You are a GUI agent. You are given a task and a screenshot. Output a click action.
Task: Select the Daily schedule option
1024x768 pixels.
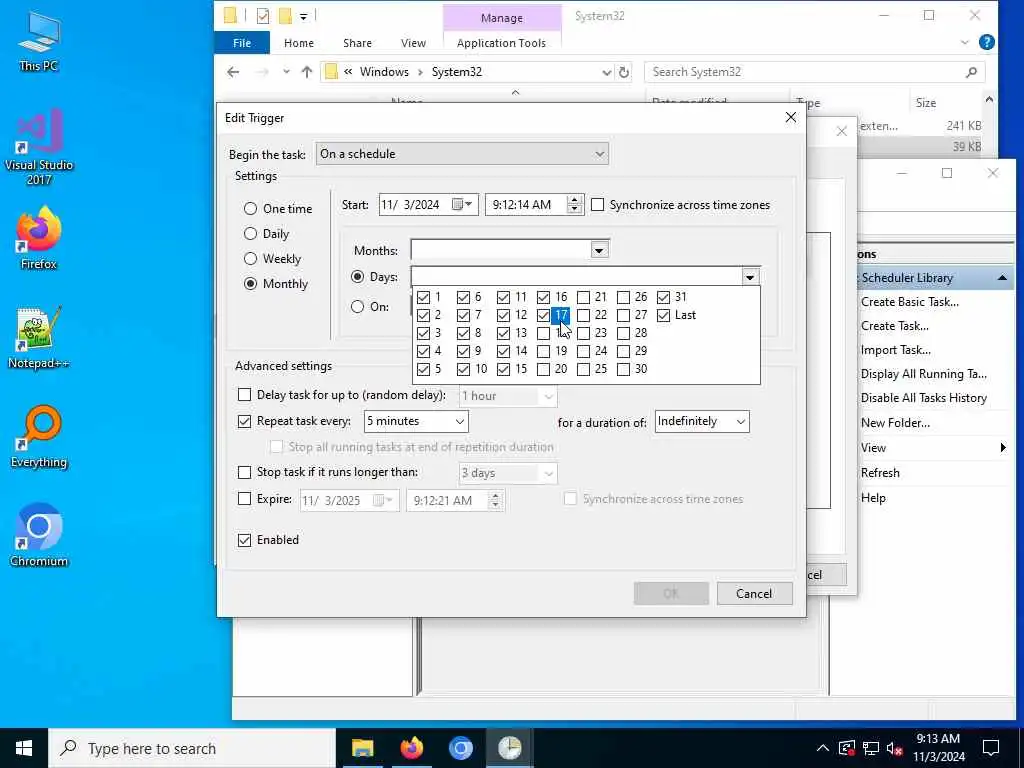250,234
